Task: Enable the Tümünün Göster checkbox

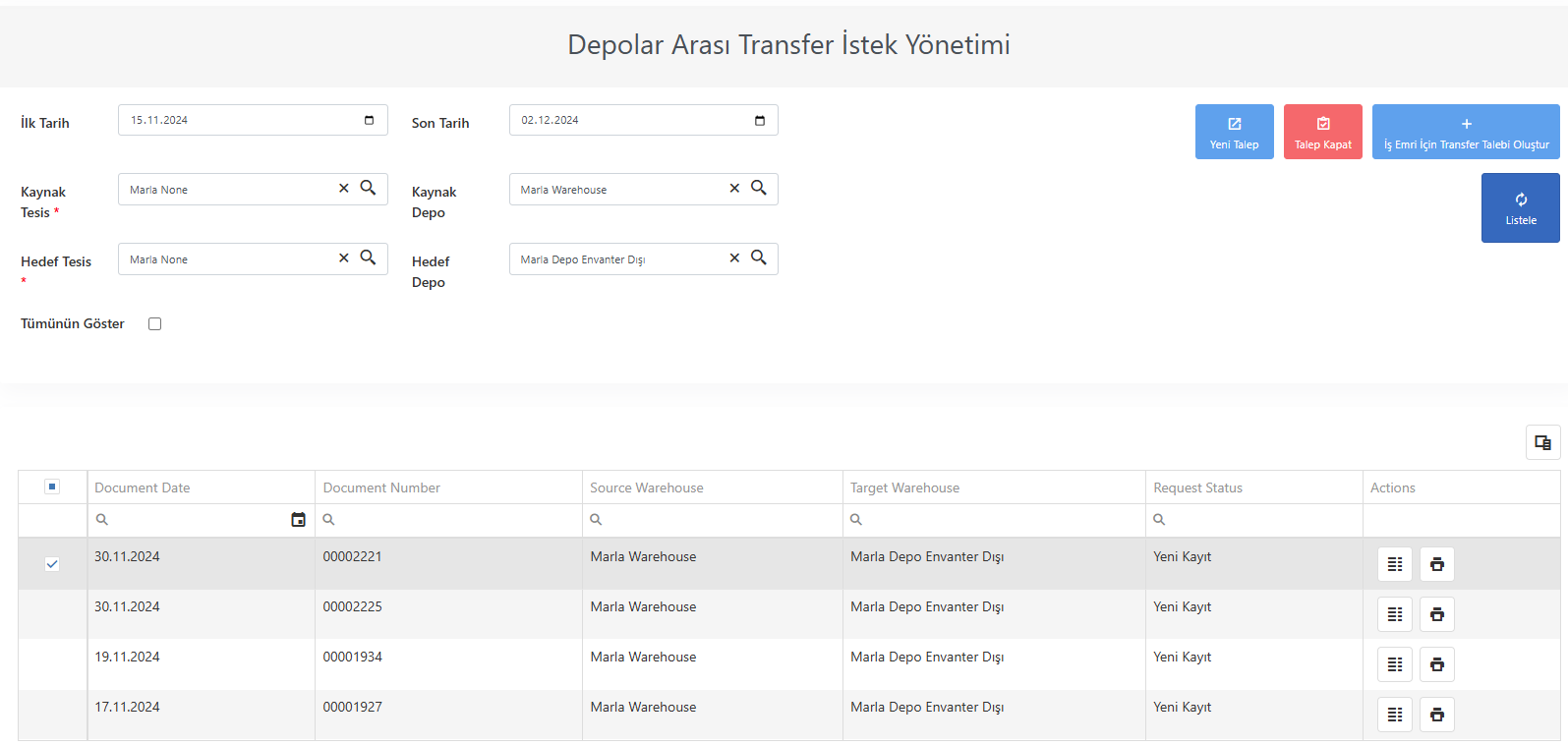Action: coord(154,323)
